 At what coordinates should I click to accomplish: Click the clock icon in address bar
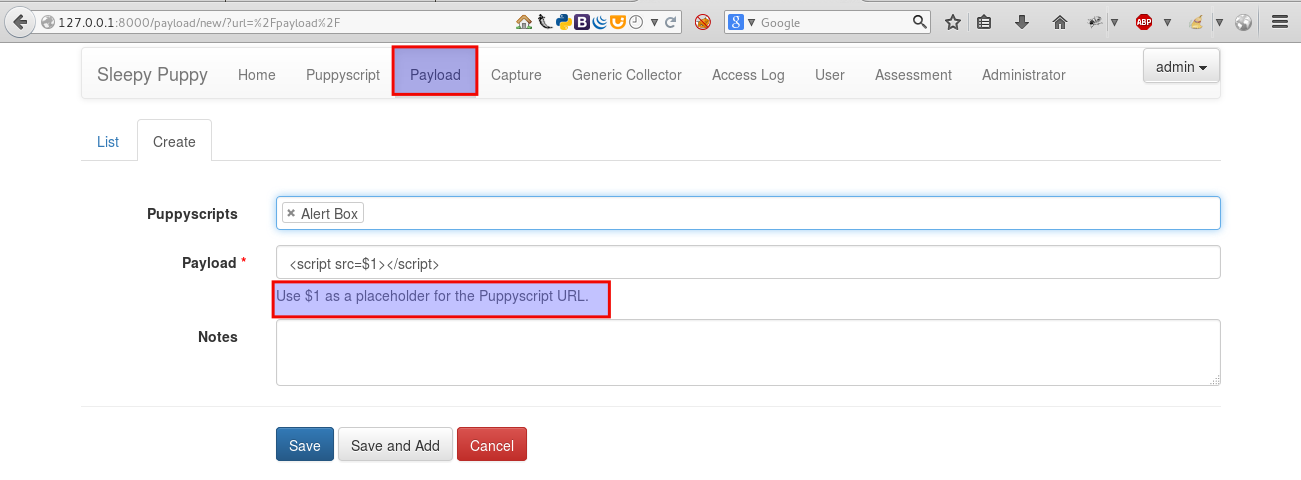pos(636,21)
